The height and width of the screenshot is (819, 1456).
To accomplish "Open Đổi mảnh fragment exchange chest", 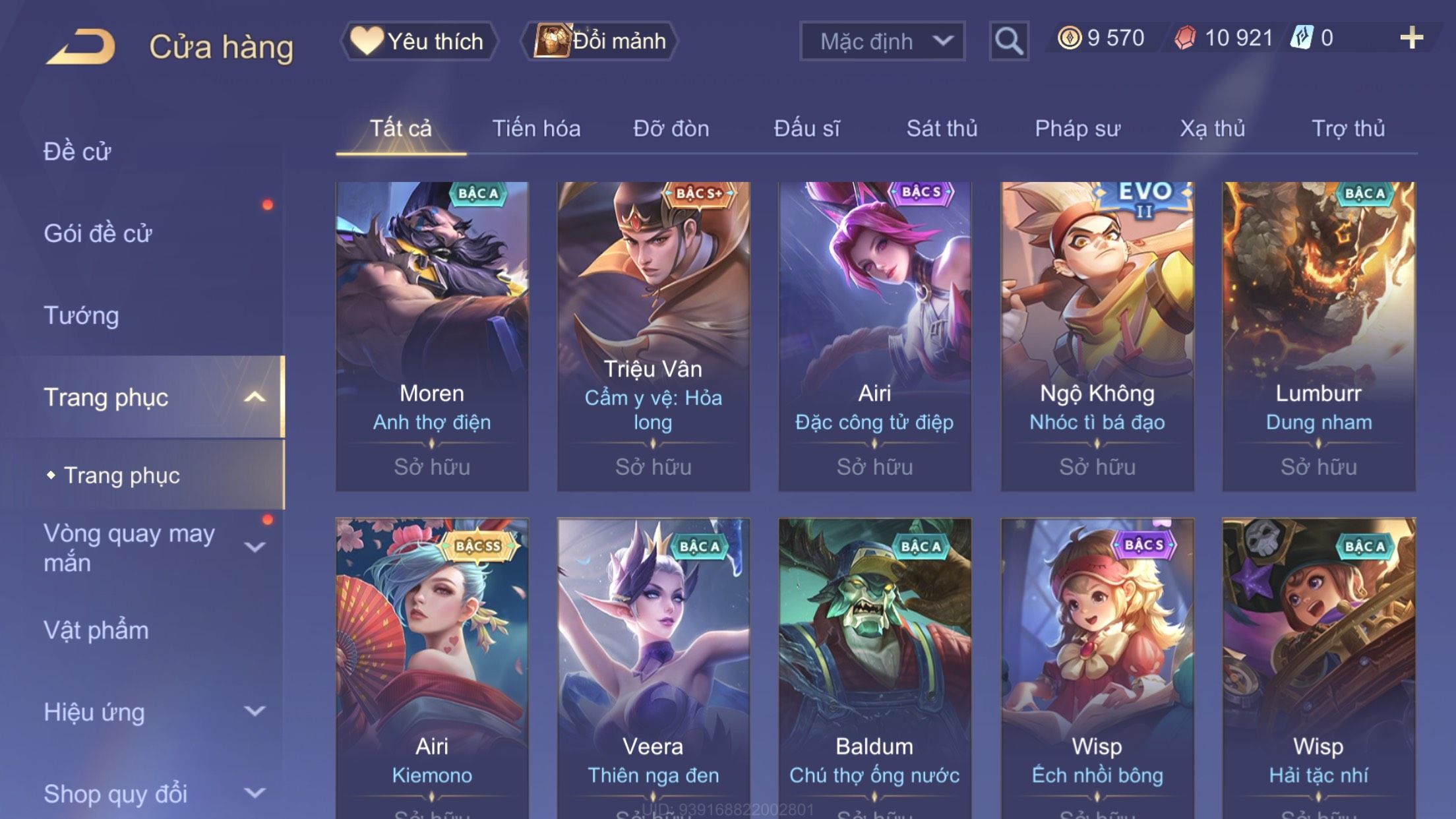I will [x=599, y=41].
